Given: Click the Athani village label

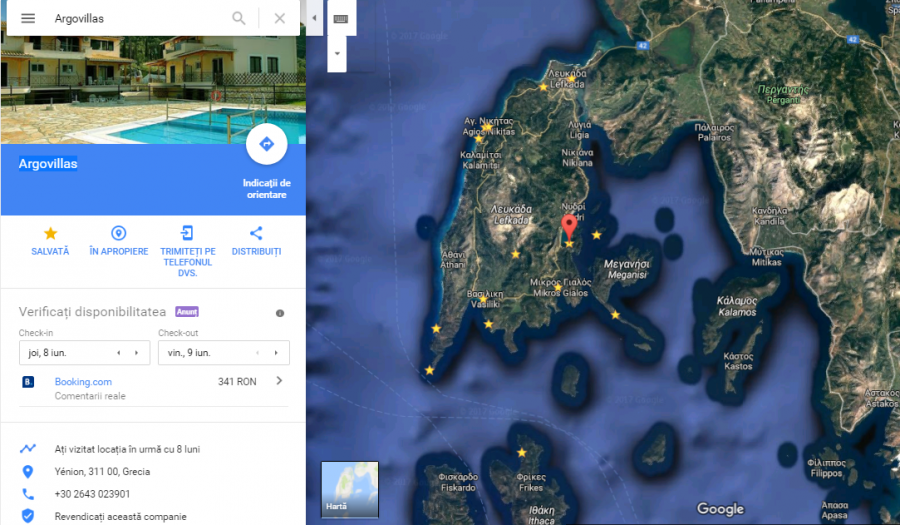Looking at the screenshot, I should point(452,260).
